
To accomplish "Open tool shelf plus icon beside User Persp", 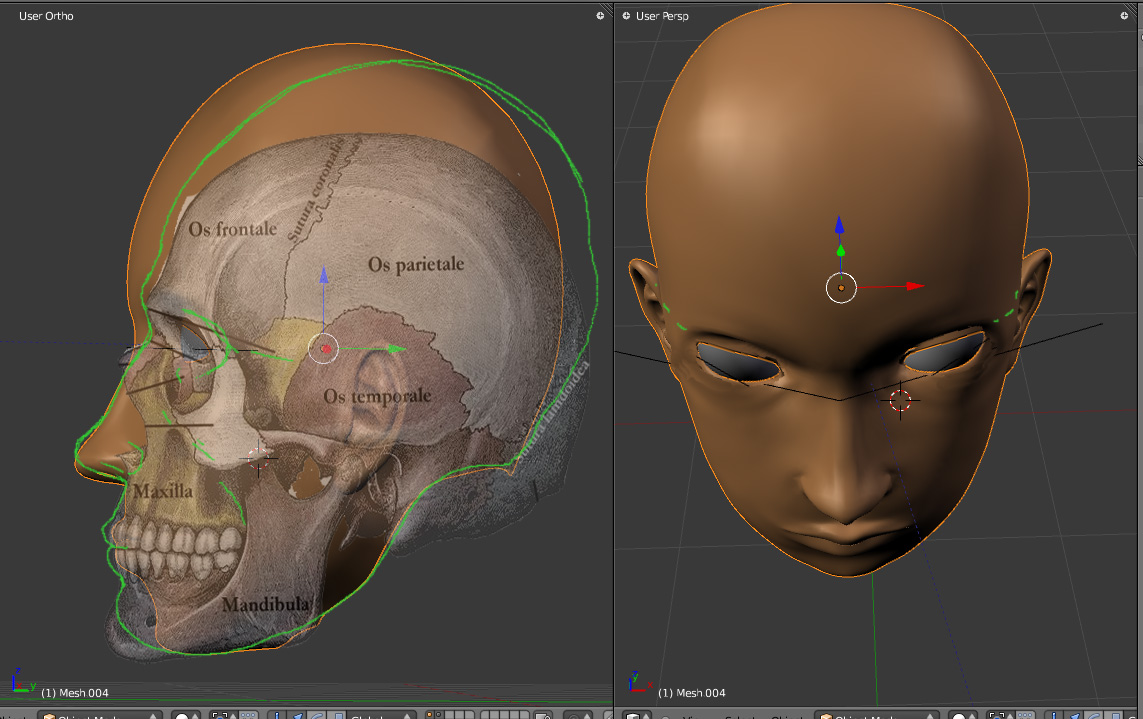I will [626, 16].
